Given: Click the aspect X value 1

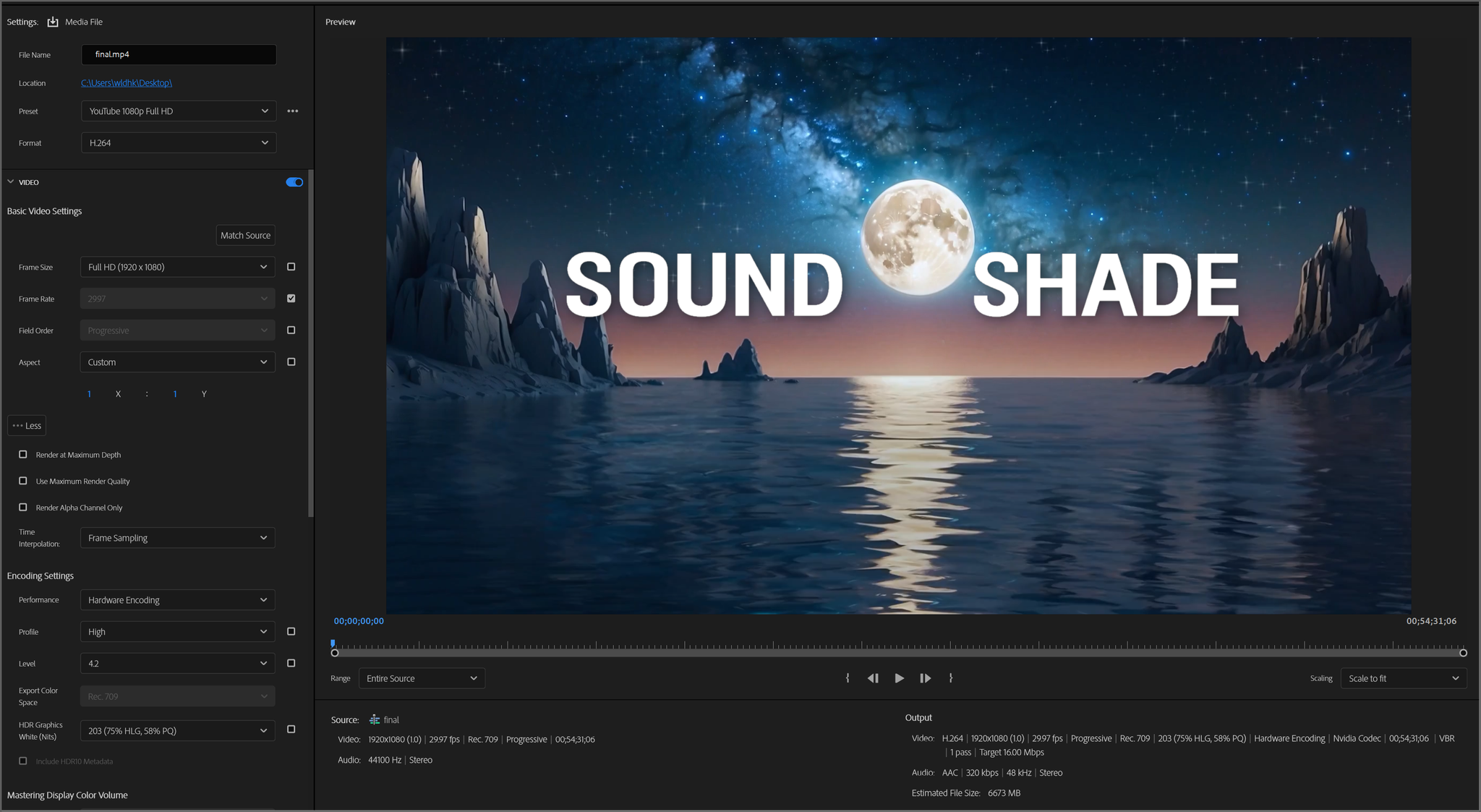Looking at the screenshot, I should pyautogui.click(x=89, y=394).
